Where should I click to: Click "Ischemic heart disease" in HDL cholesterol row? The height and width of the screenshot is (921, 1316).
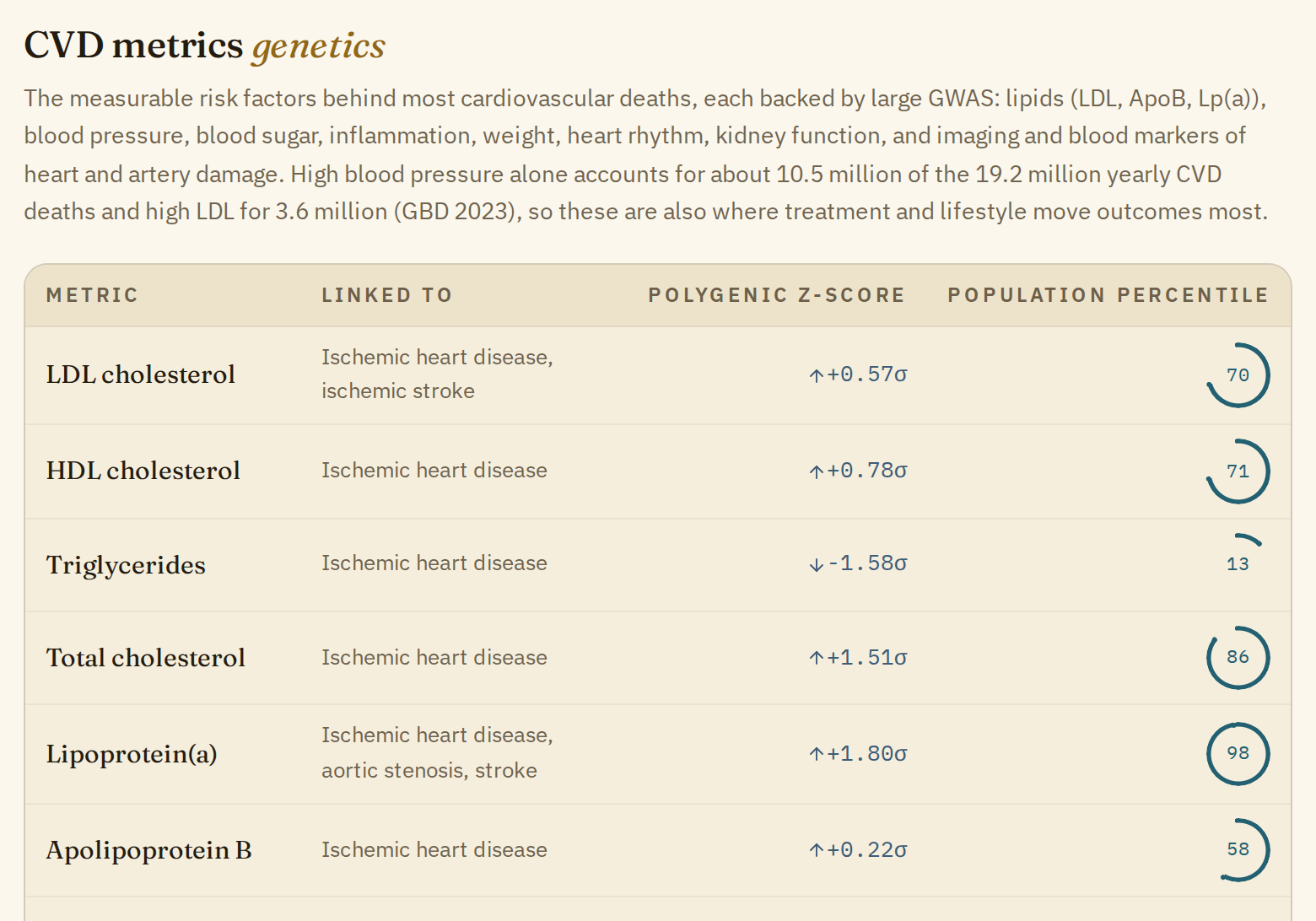pos(434,471)
